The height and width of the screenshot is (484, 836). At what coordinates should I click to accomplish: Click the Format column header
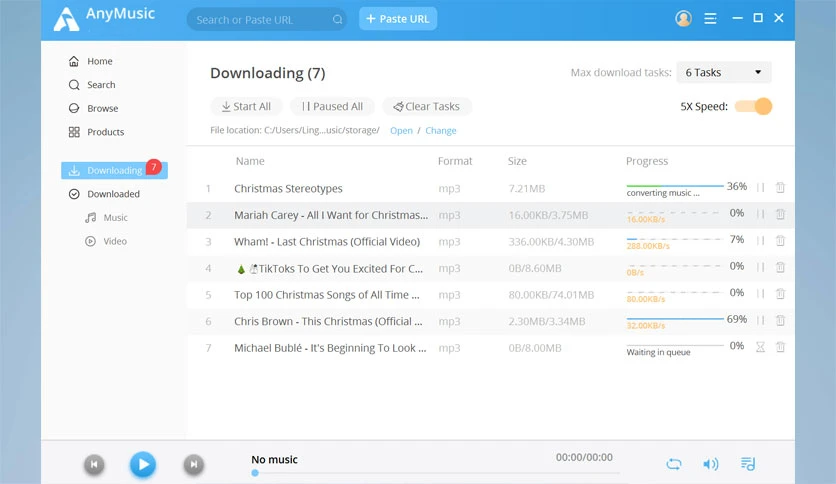click(455, 161)
